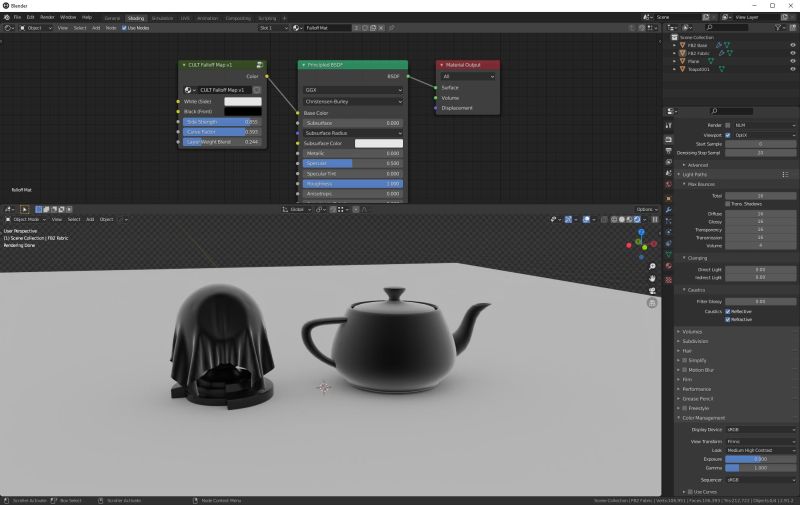This screenshot has height=505, width=800.
Task: Open the Subsurface Radius dropdown
Action: [353, 133]
